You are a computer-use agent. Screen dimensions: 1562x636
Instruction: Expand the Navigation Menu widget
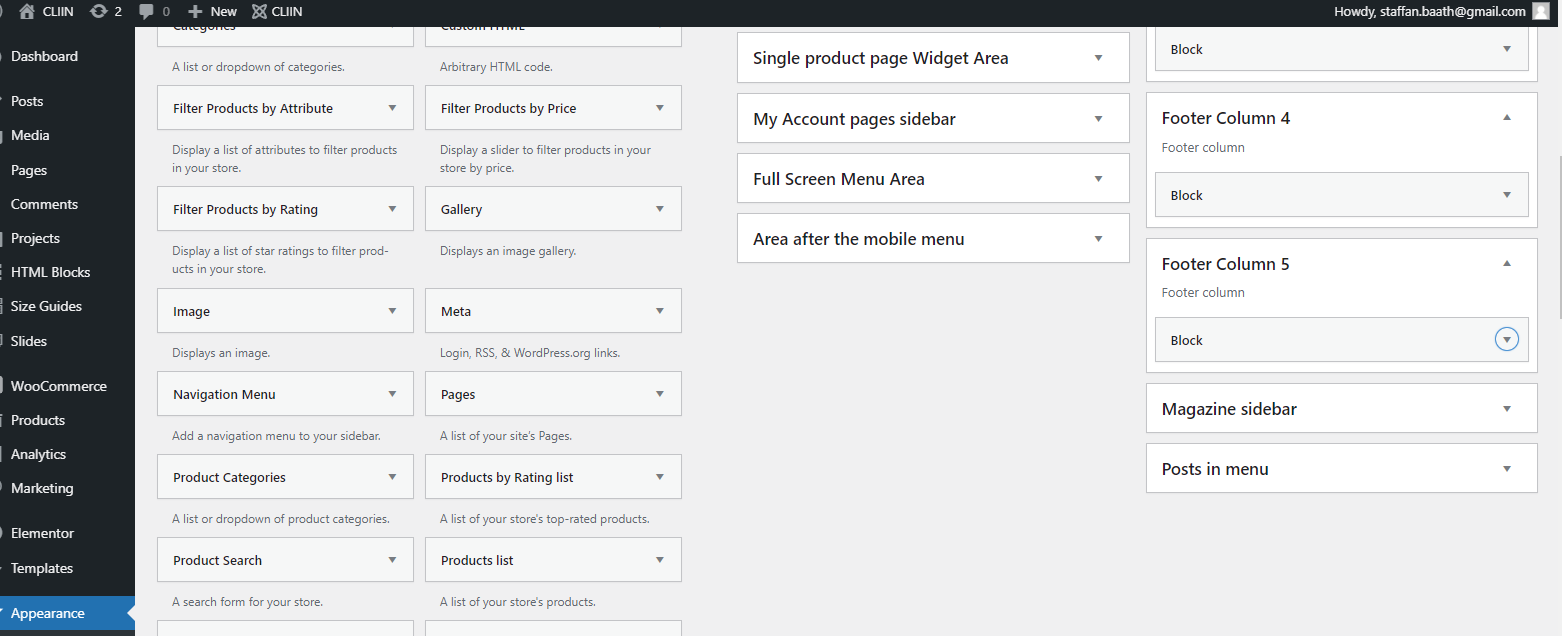click(x=392, y=394)
